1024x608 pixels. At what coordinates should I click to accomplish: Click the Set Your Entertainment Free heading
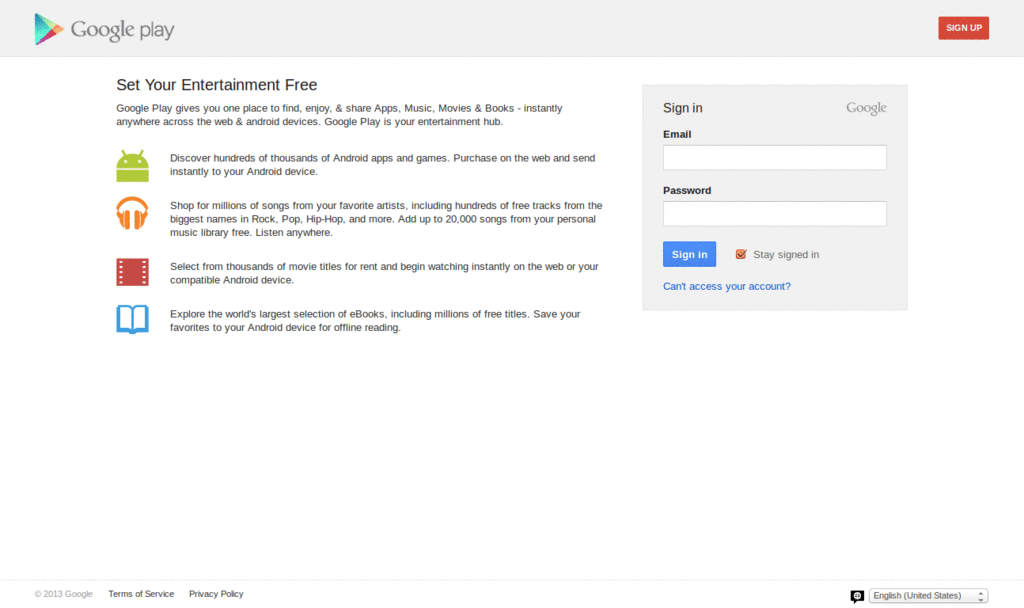[x=217, y=85]
